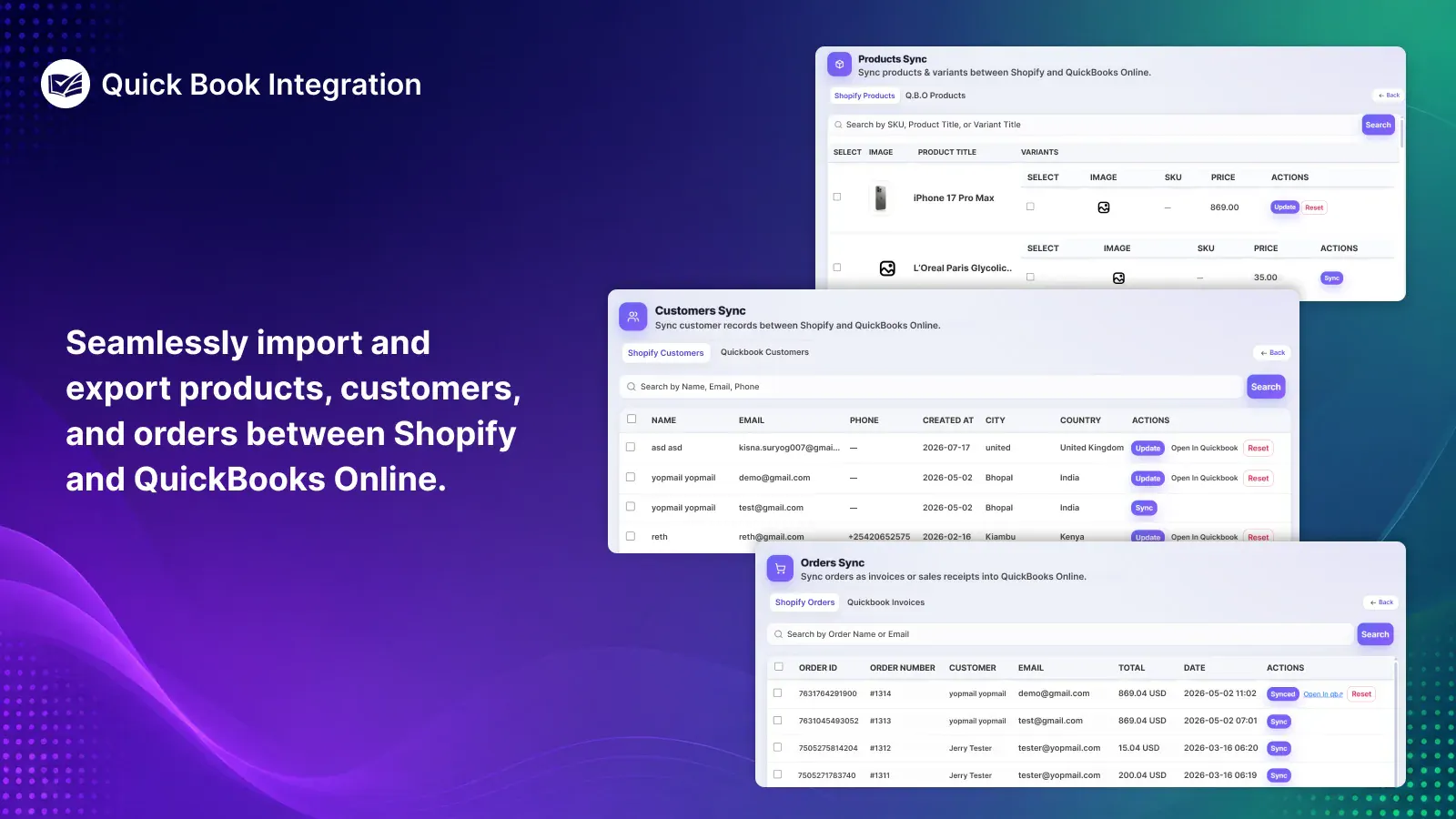Viewport: 1456px width, 819px height.
Task: Select the checkbox for order #1311
Action: click(777, 774)
